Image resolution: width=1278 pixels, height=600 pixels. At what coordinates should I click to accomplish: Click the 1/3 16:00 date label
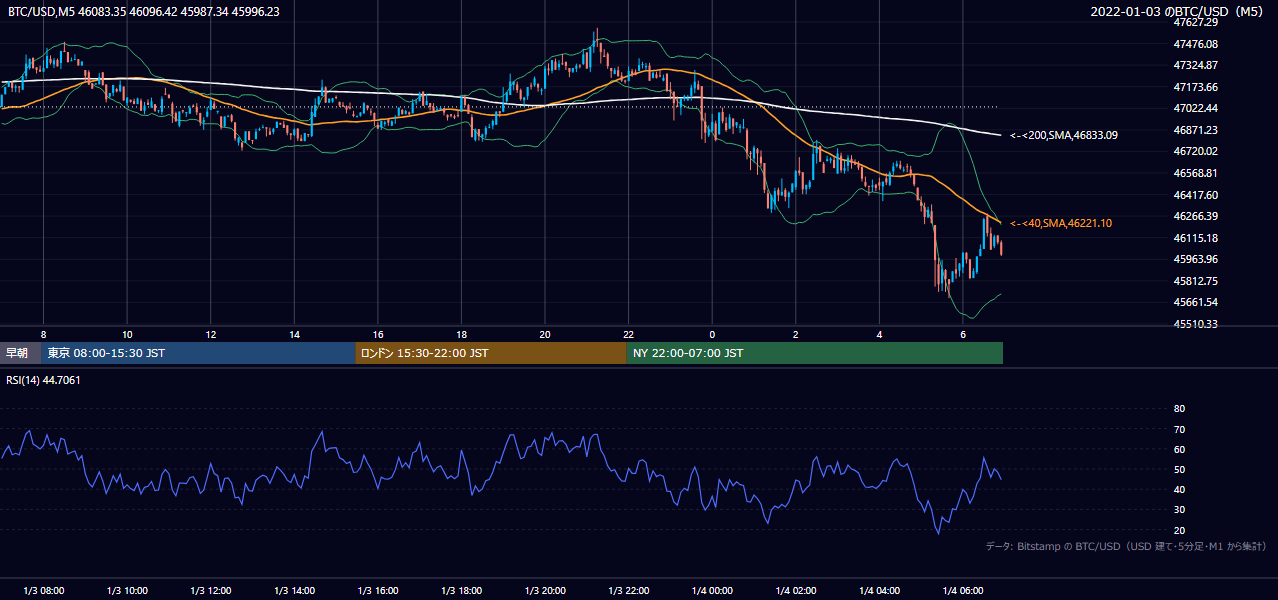pyautogui.click(x=378, y=591)
